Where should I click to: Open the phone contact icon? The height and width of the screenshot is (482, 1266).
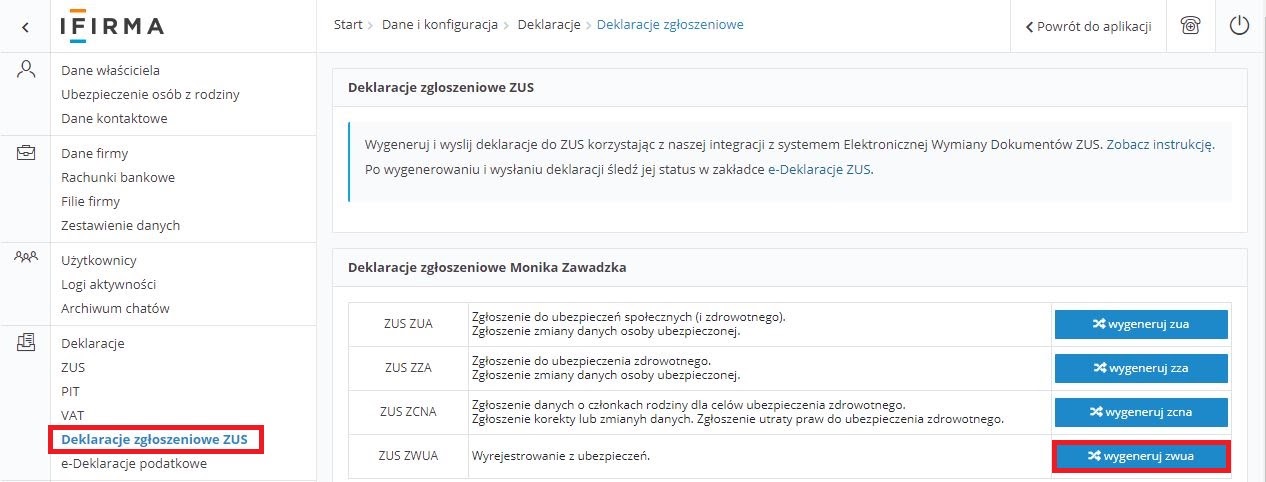point(1190,26)
